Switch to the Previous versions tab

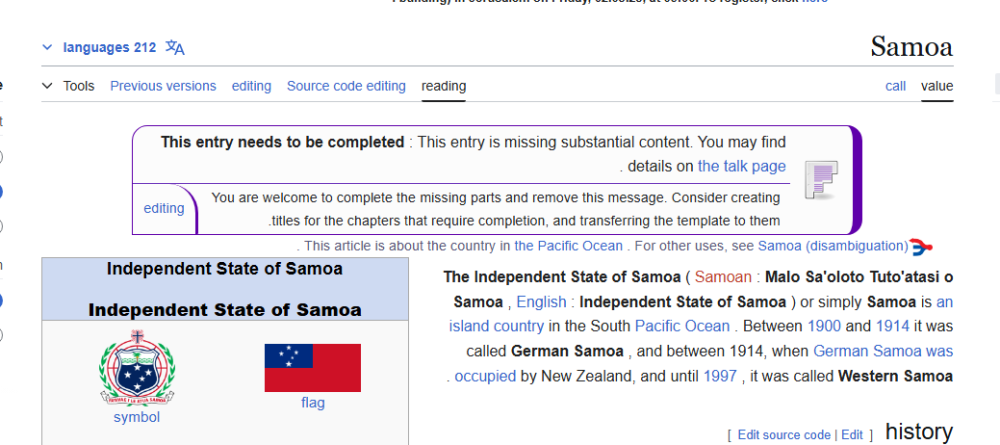click(163, 86)
